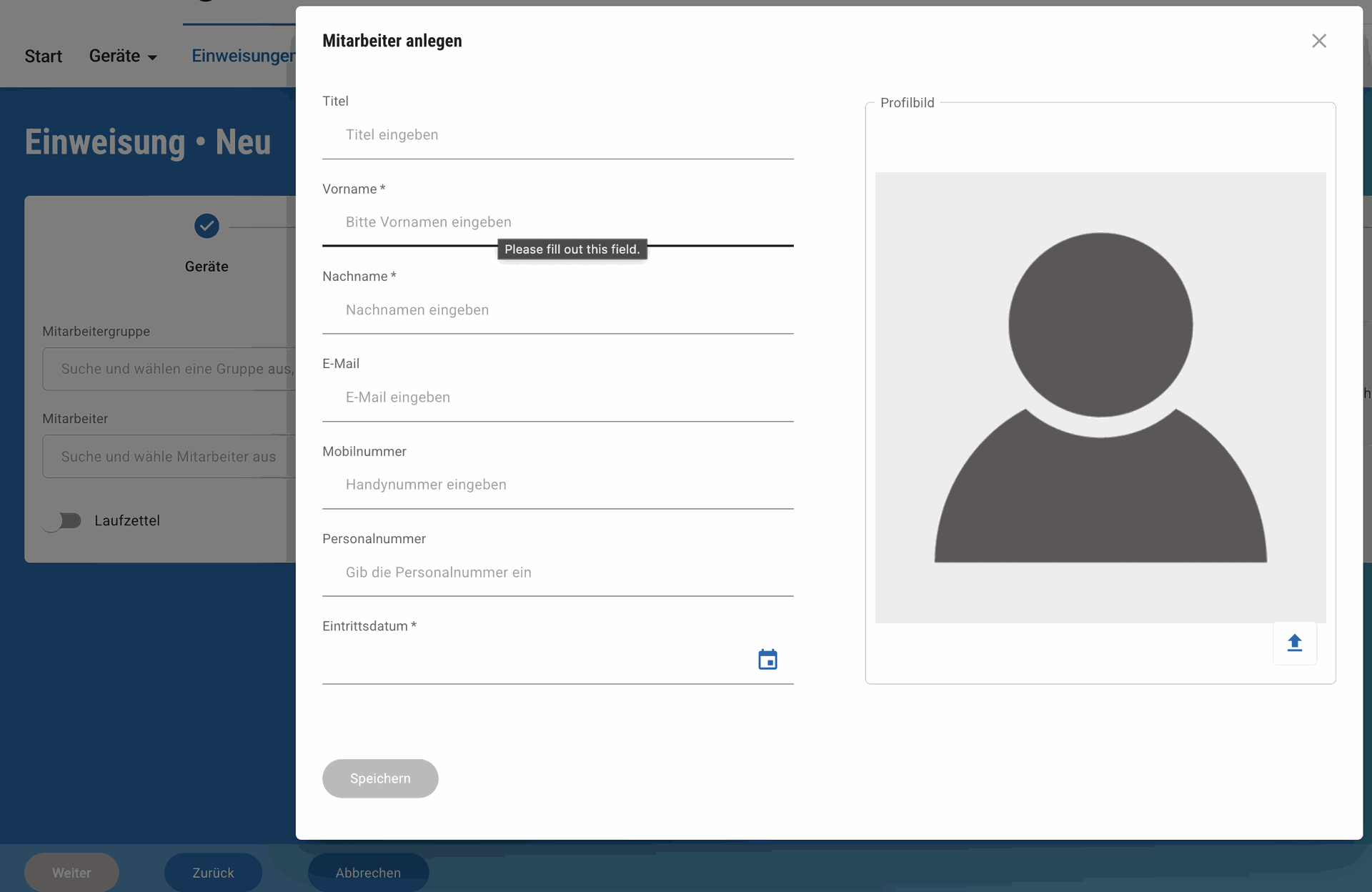The height and width of the screenshot is (892, 1372).
Task: Close the Mitarbeiter anlegen dialog
Action: (1318, 41)
